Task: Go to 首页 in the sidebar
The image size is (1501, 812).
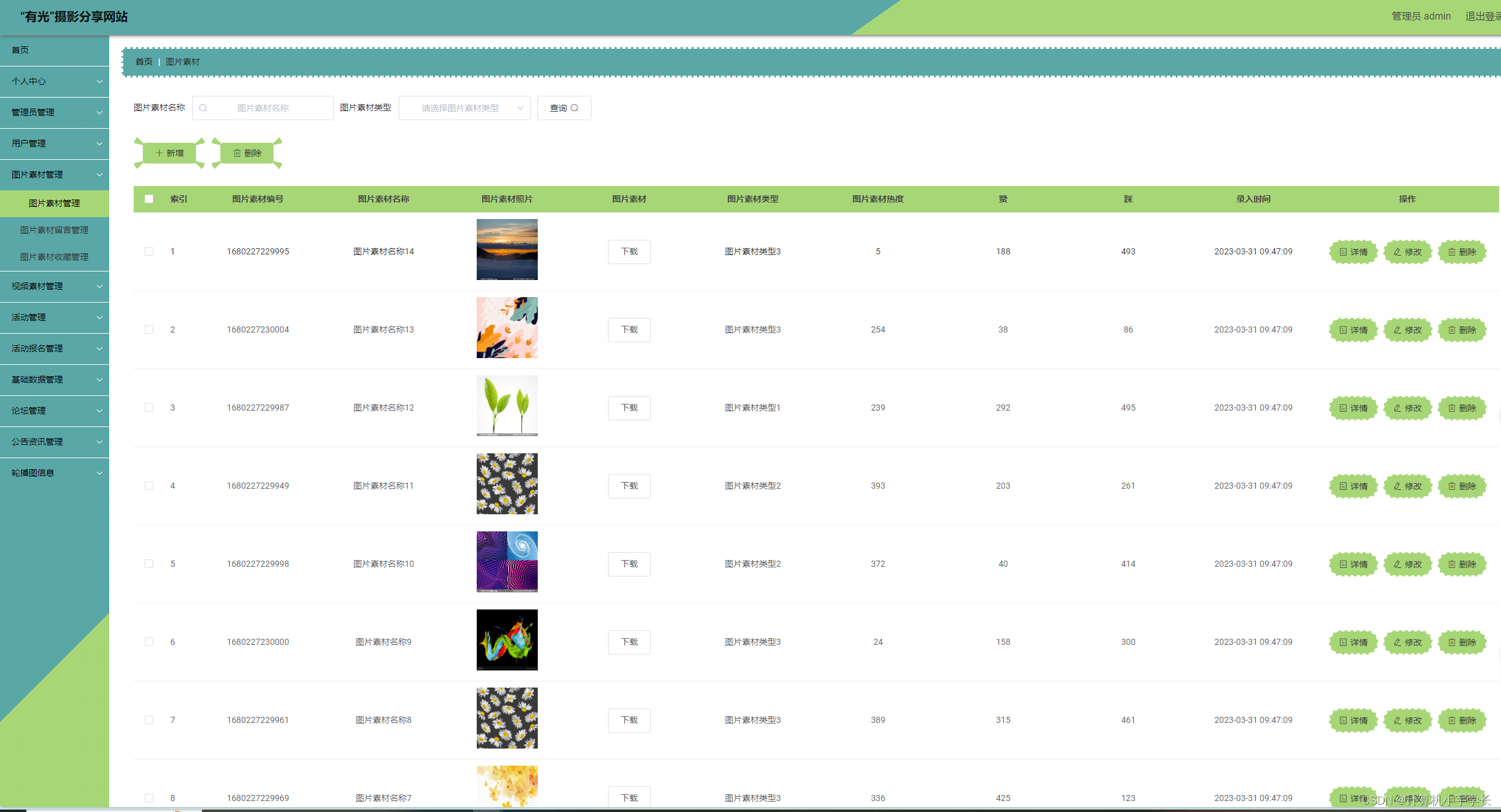Action: click(20, 50)
